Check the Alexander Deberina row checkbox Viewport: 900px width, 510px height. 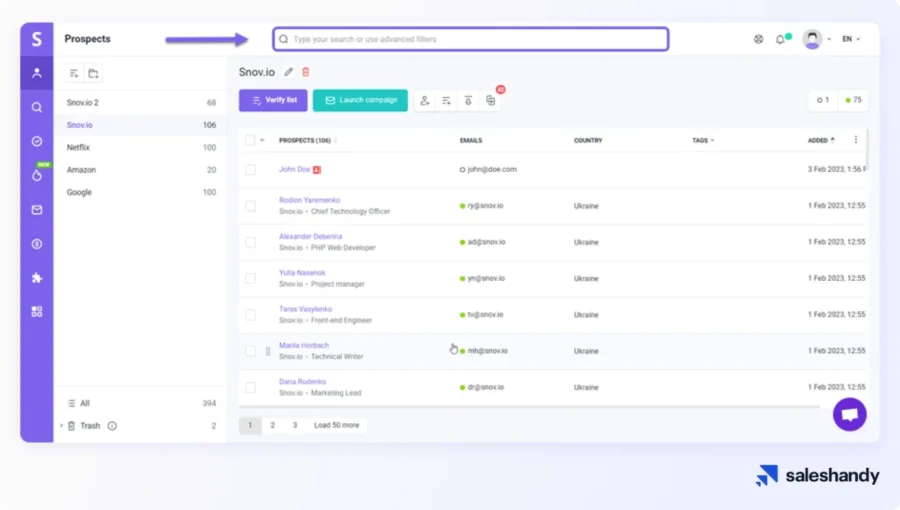pos(251,242)
